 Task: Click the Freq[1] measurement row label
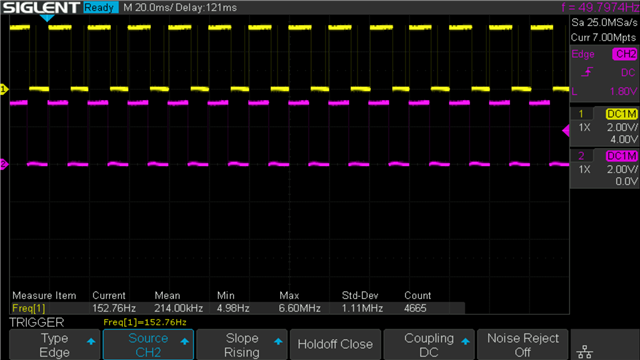[x=29, y=308]
